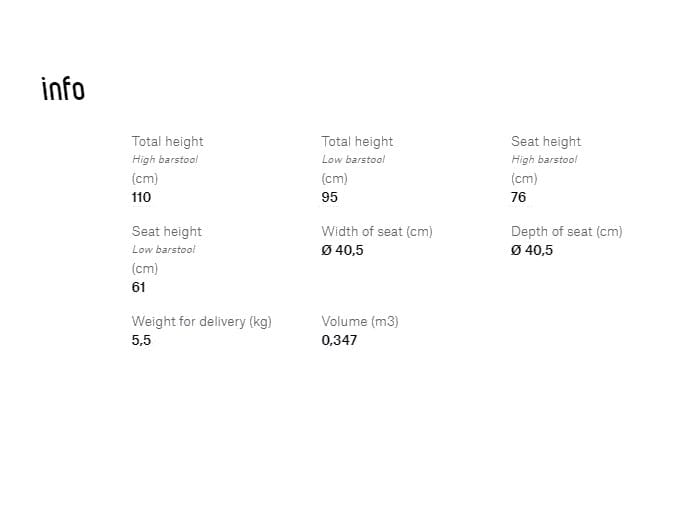700x525 pixels.
Task: Select Ø 40,5 value under Width of seat
Action: (x=342, y=250)
